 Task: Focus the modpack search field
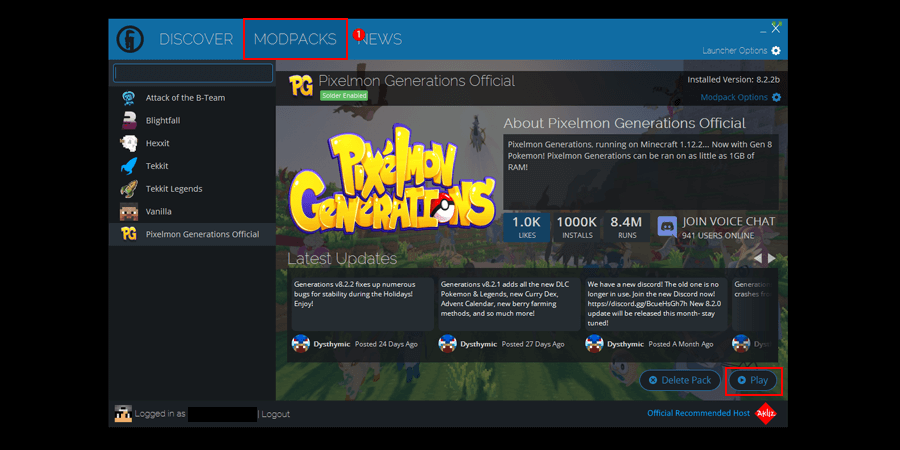(x=193, y=73)
